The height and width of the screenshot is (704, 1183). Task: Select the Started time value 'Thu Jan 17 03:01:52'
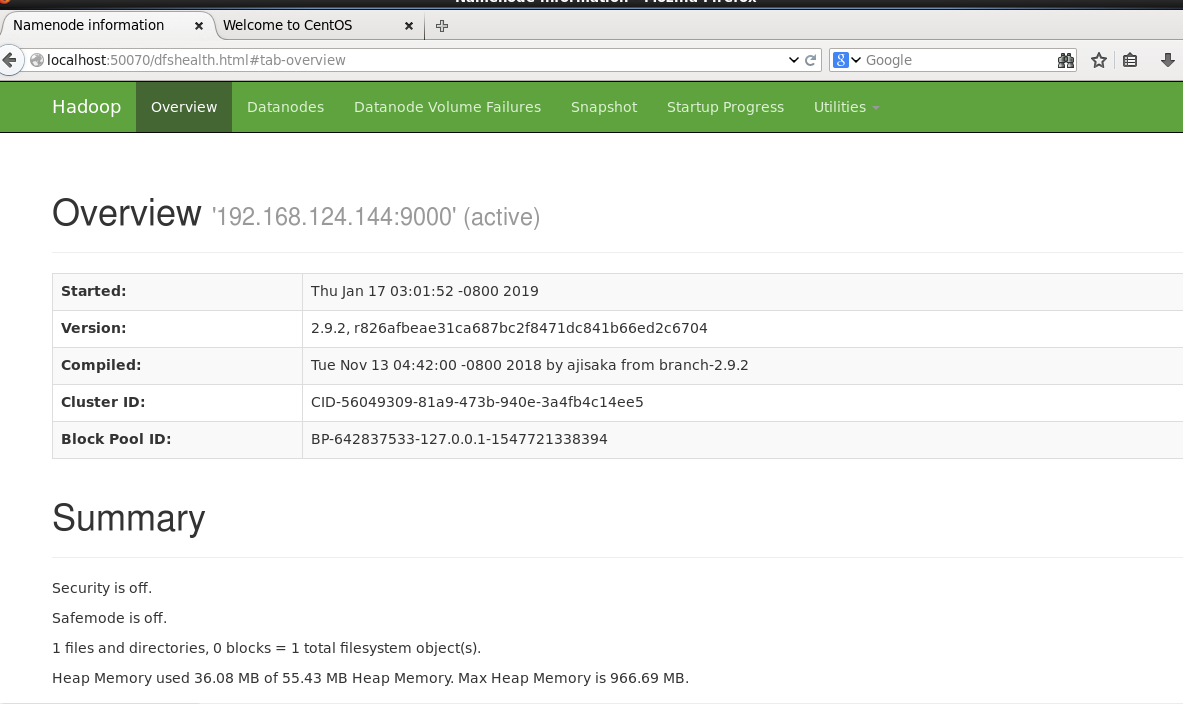pyautogui.click(x=425, y=291)
